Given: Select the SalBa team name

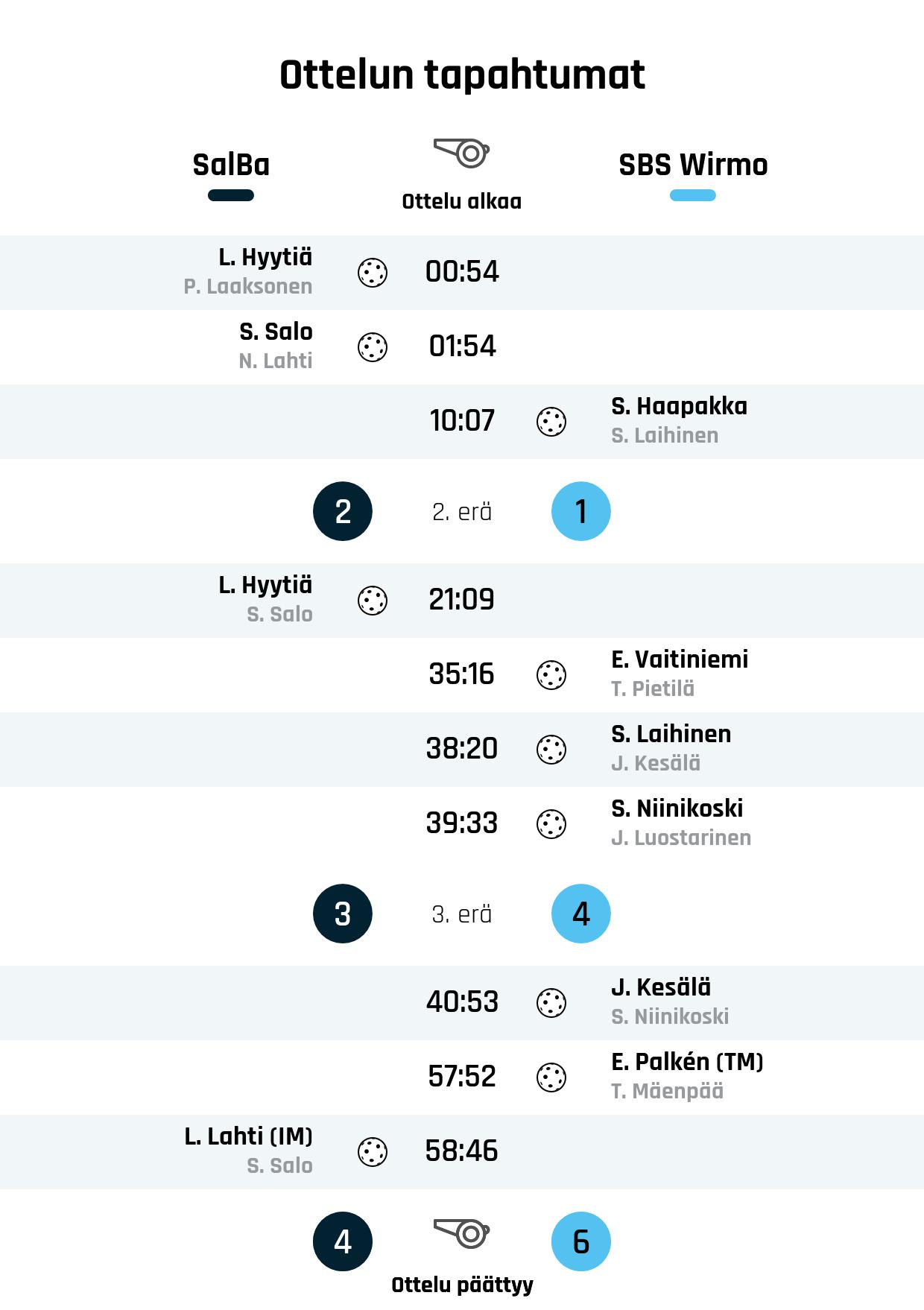Looking at the screenshot, I should (231, 165).
